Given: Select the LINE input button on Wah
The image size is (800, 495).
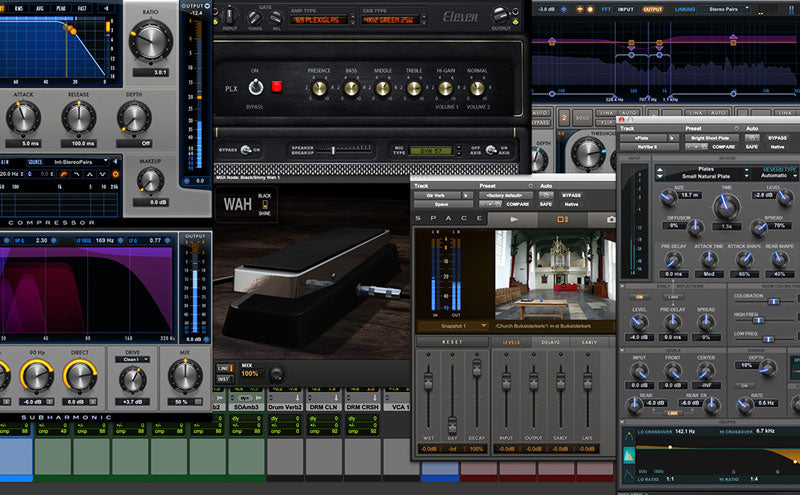Looking at the screenshot, I should coord(224,368).
